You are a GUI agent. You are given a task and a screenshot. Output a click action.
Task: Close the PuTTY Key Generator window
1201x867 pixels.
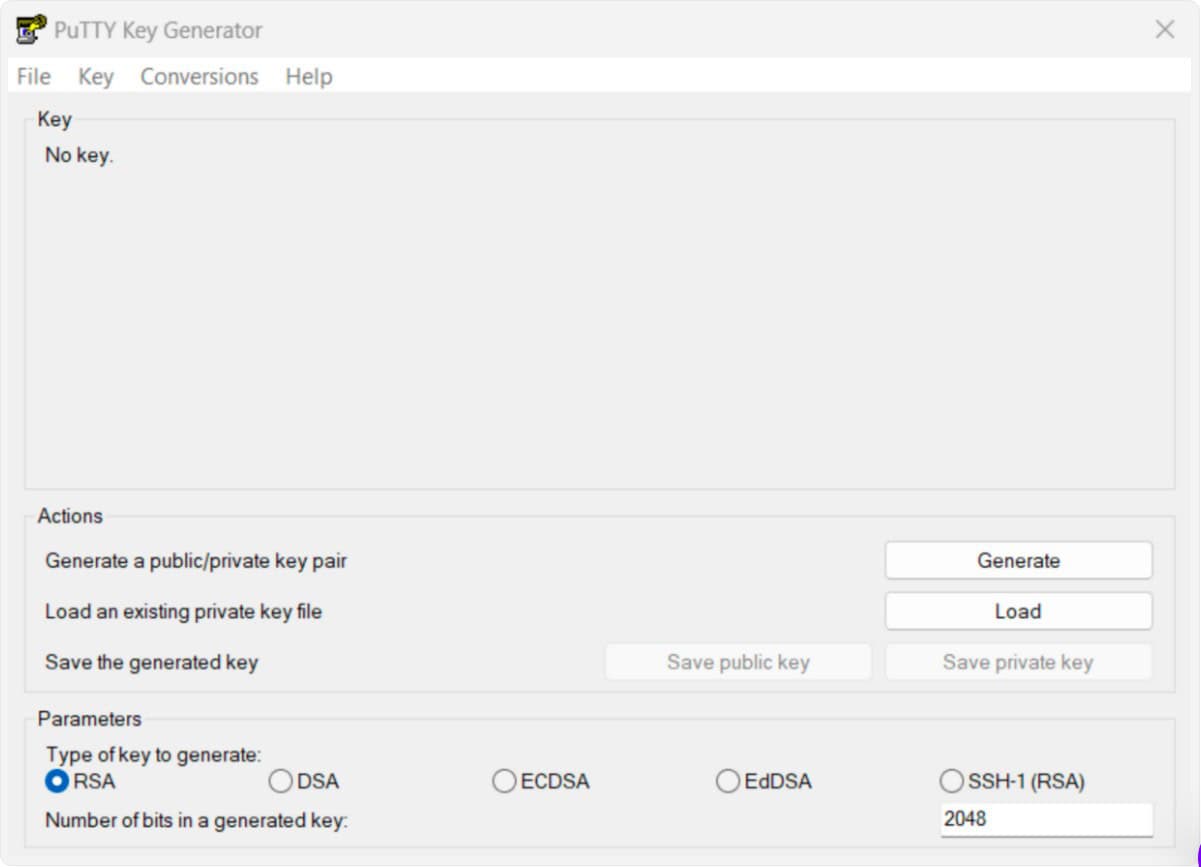click(x=1165, y=30)
